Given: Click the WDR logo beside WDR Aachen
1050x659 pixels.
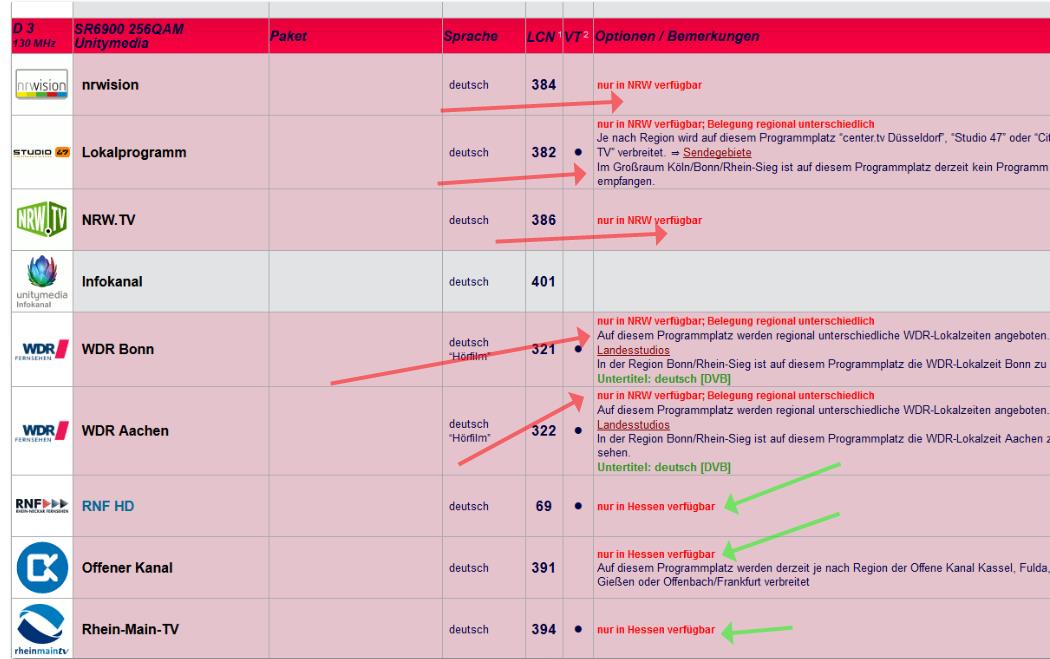Looking at the screenshot, I should point(41,431).
